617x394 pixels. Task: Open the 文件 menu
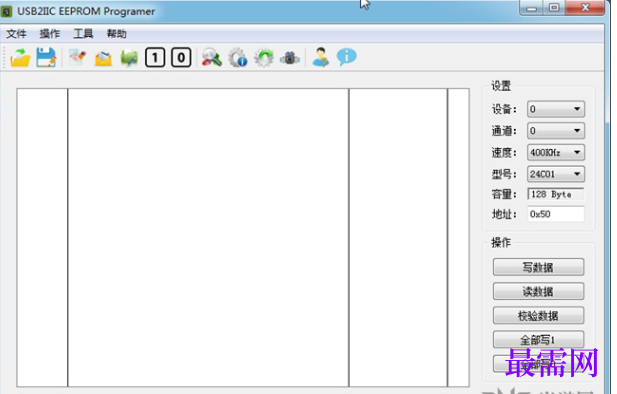16,34
